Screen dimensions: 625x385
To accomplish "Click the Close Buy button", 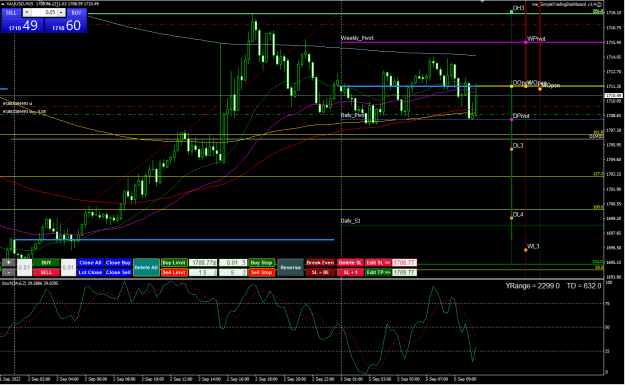I will [118, 263].
